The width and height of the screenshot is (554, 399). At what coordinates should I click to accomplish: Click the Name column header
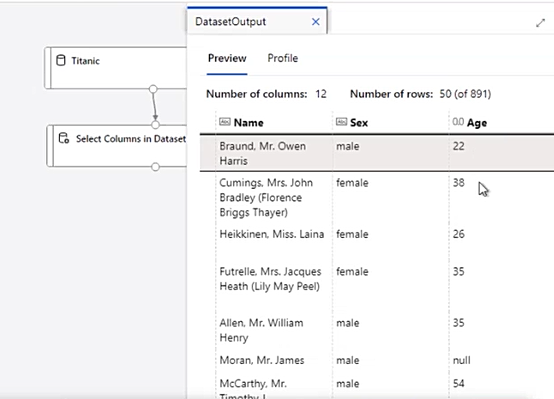click(248, 123)
